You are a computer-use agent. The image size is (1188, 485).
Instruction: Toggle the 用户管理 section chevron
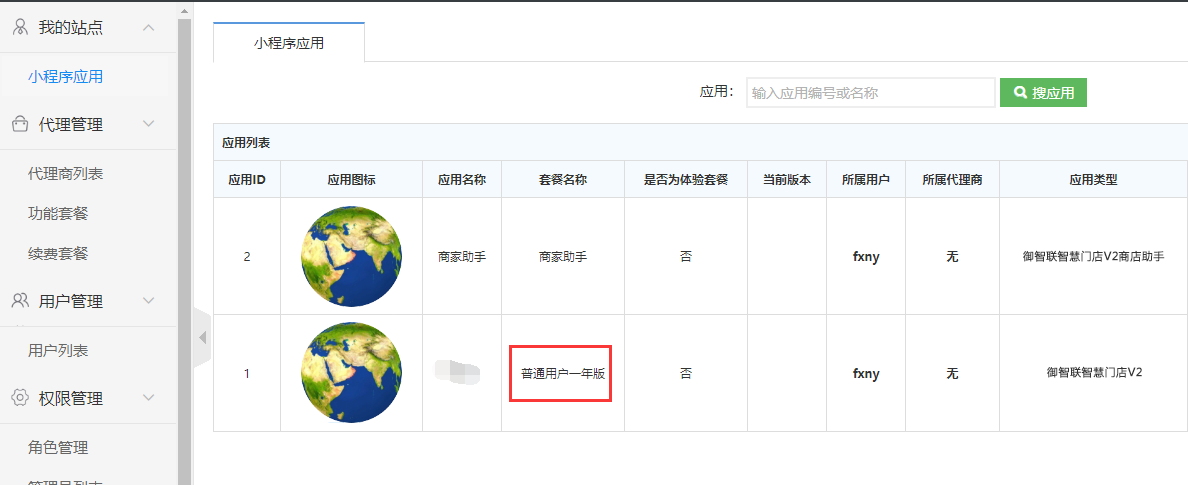pyautogui.click(x=149, y=301)
